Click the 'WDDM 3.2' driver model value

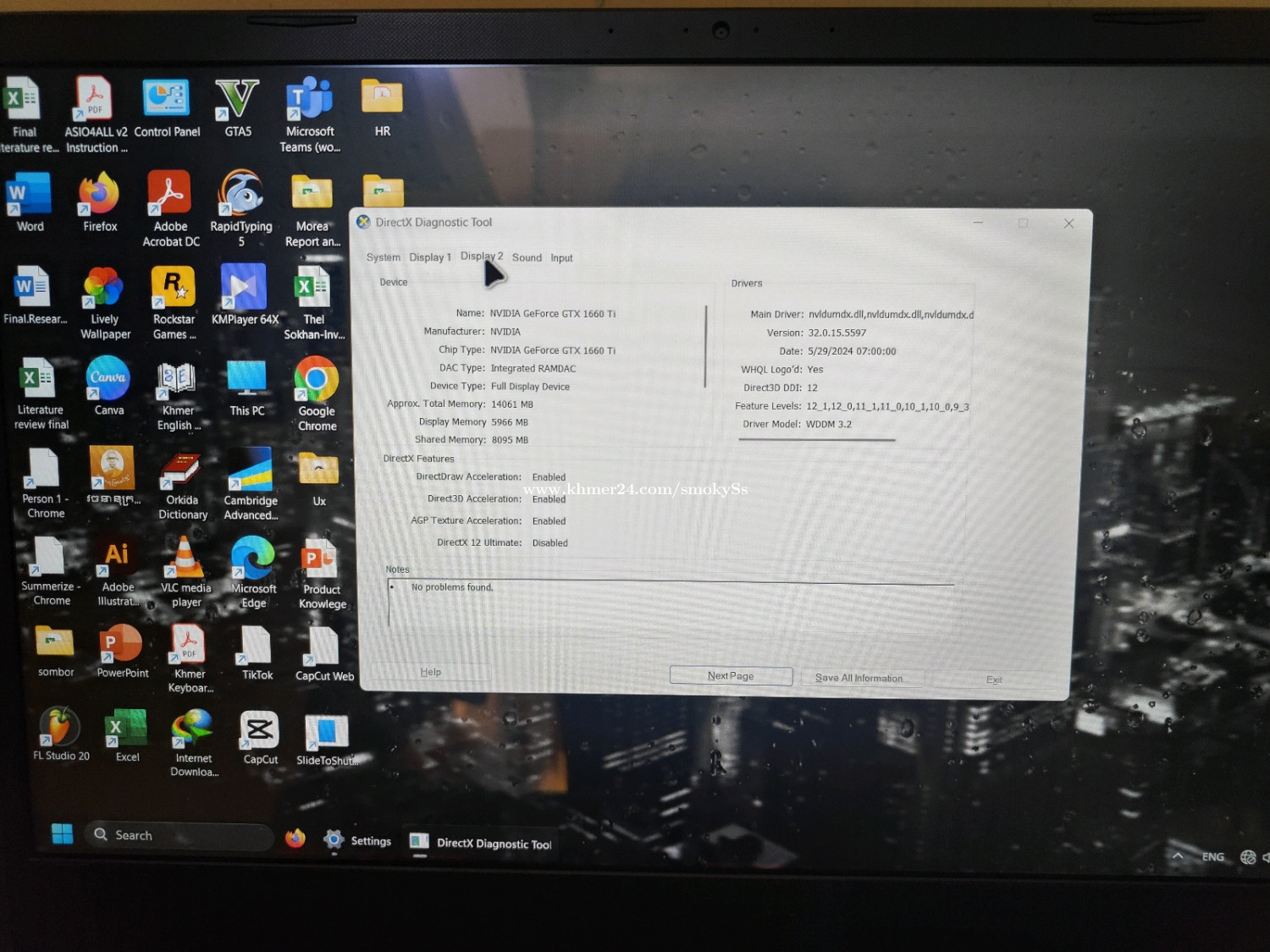pyautogui.click(x=828, y=424)
